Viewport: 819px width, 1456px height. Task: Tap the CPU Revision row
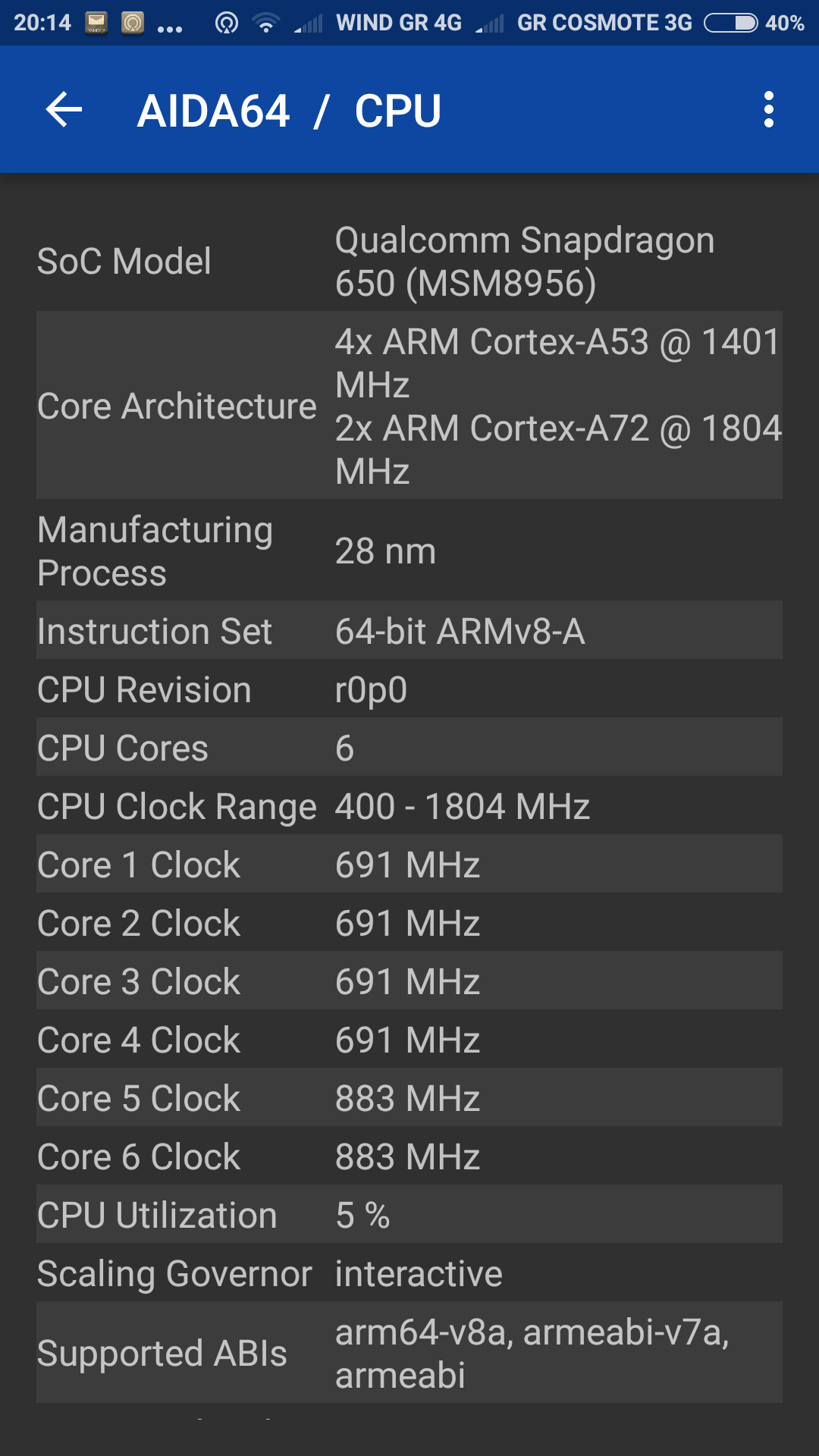tap(409, 689)
